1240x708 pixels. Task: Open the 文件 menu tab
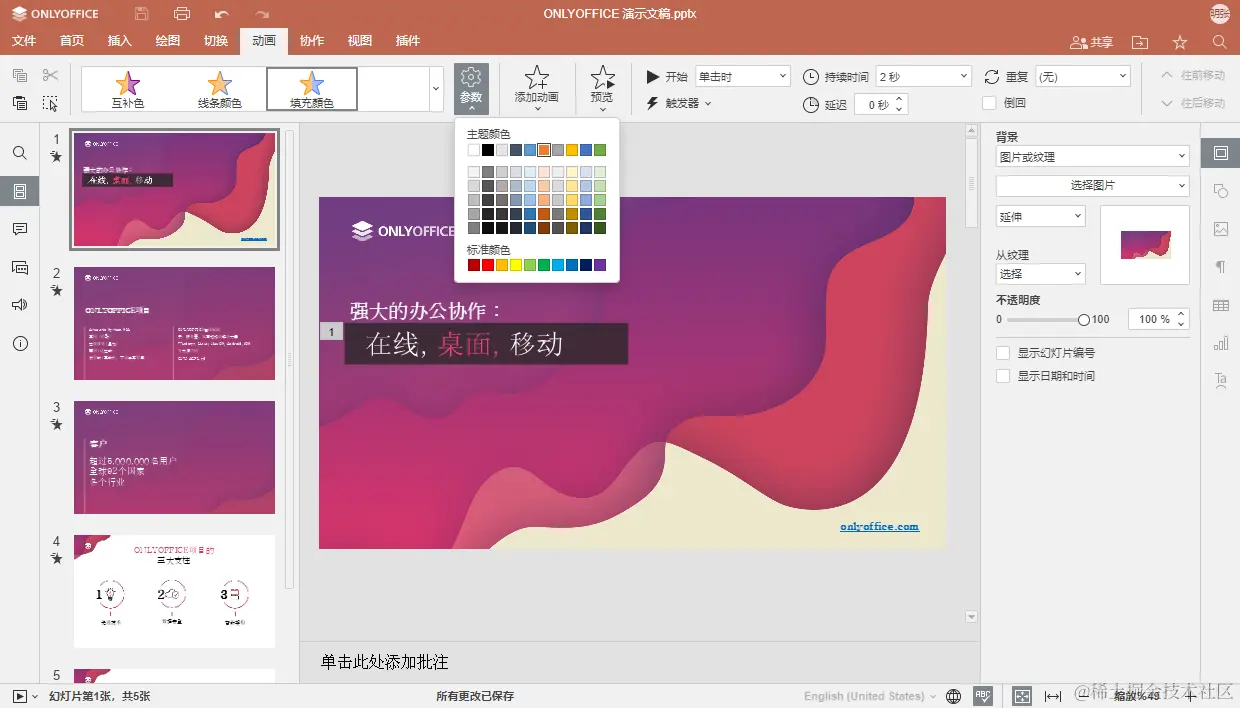(24, 42)
